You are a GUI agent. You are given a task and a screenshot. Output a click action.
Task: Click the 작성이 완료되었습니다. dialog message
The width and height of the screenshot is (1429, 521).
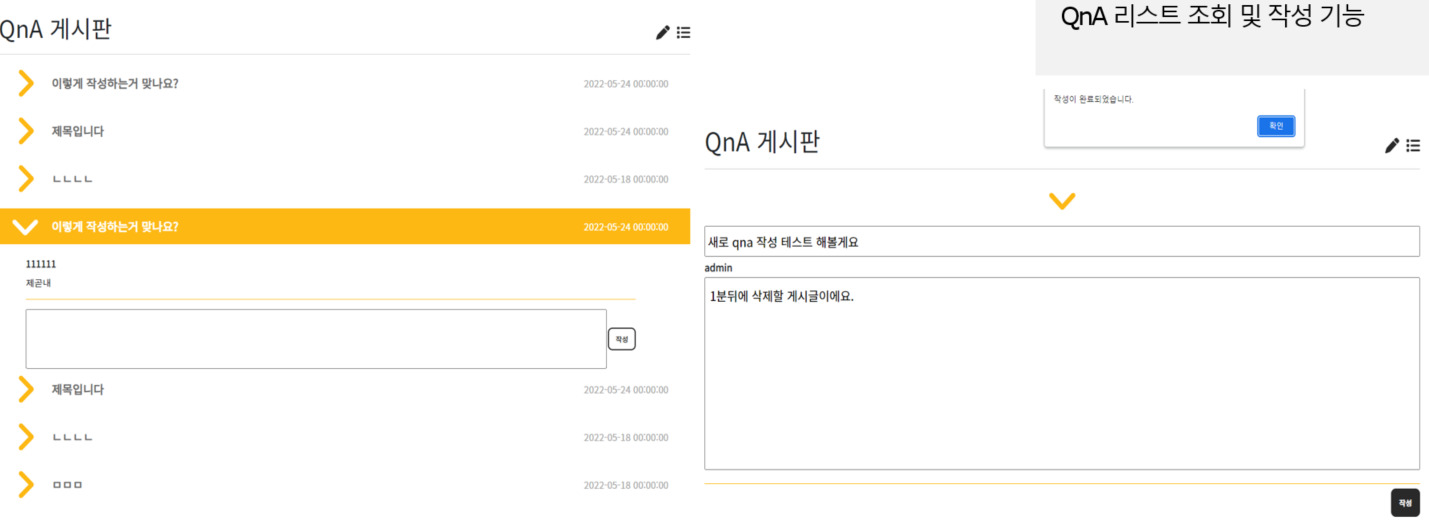(x=1094, y=99)
